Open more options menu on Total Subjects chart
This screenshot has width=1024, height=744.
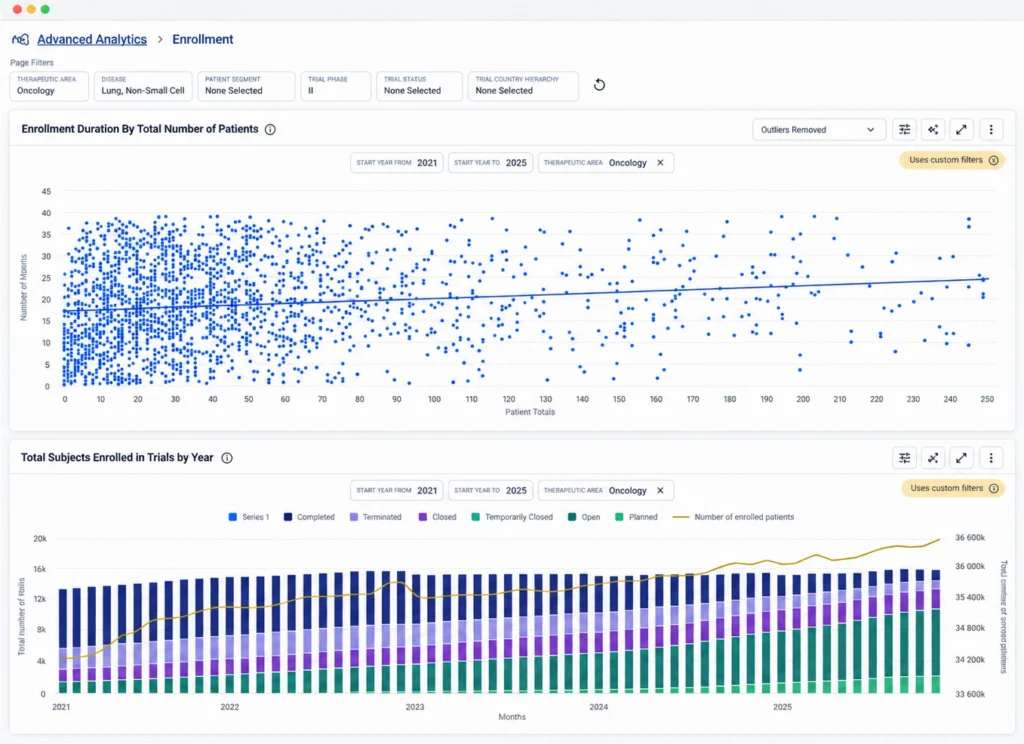pyautogui.click(x=991, y=458)
